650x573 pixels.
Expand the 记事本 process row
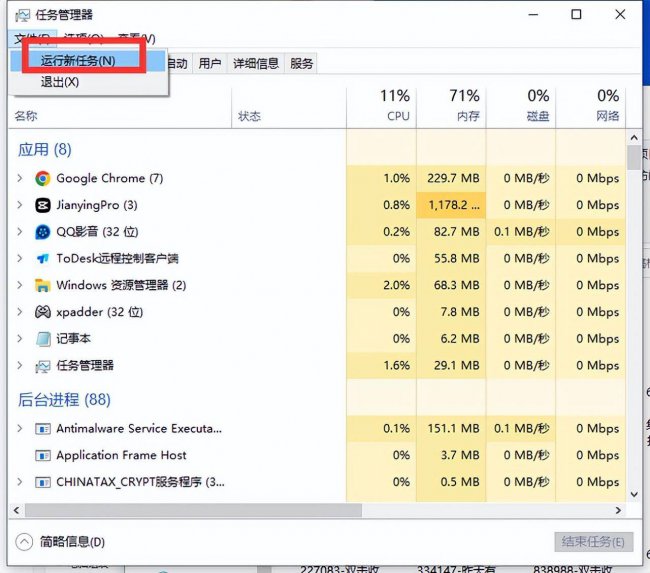click(x=19, y=339)
